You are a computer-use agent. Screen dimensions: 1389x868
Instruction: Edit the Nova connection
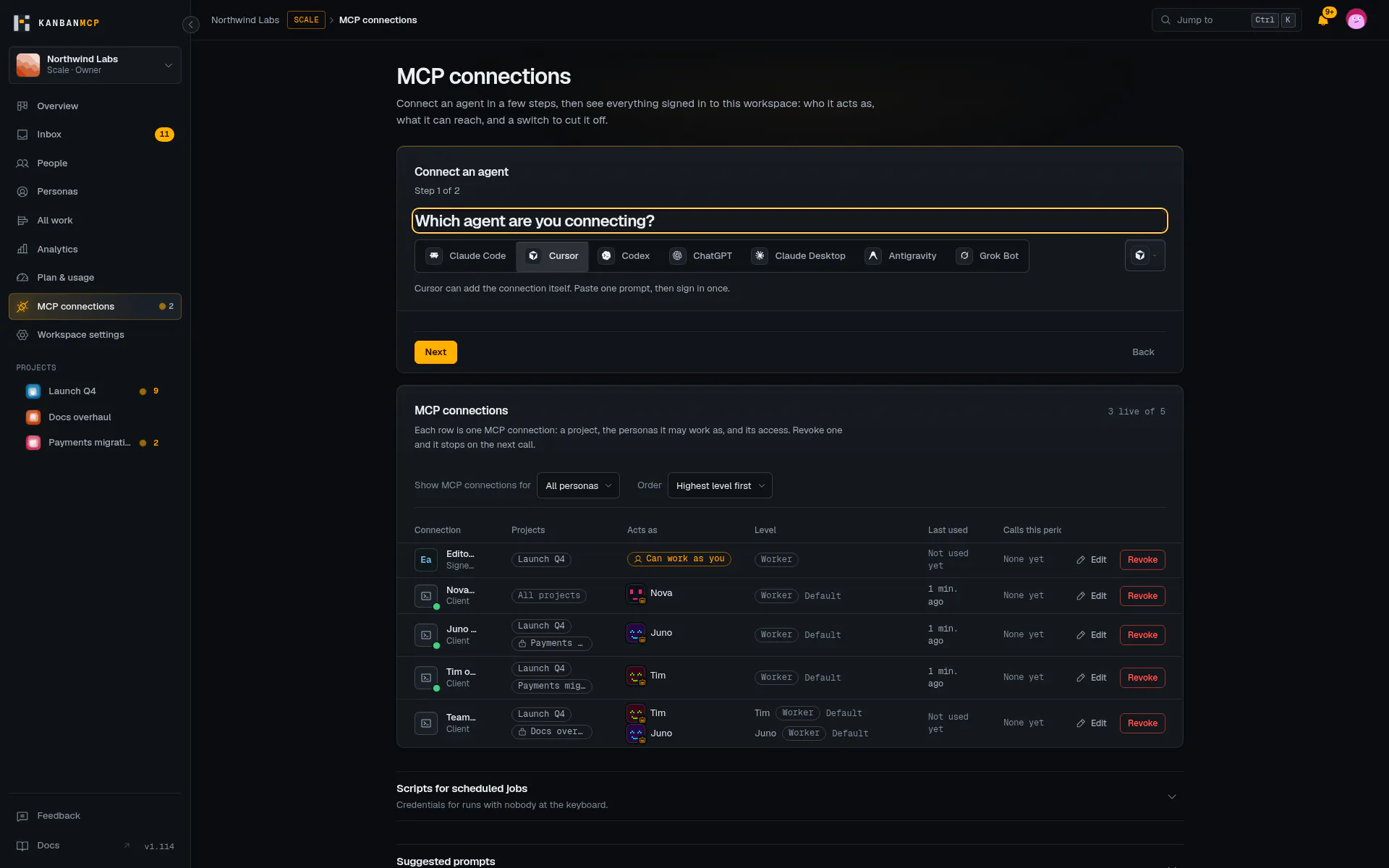click(x=1092, y=596)
